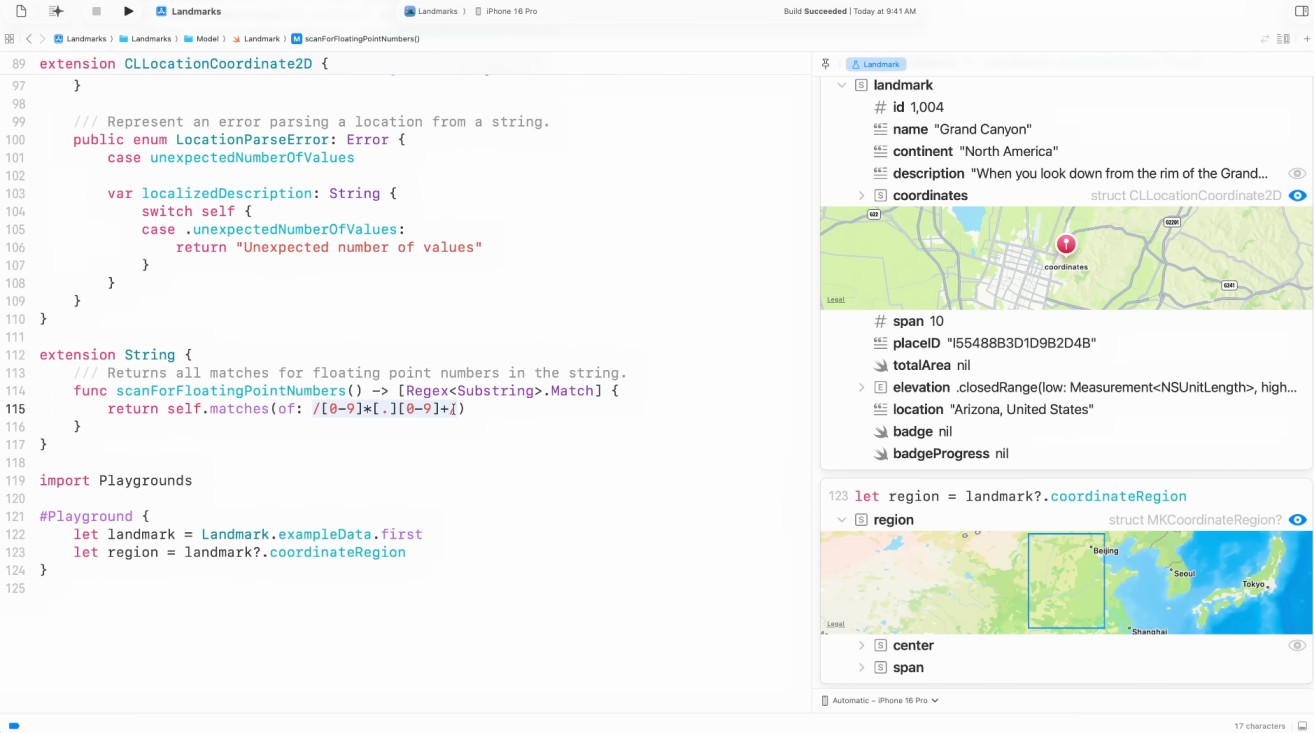Click the 17 characters status text

coord(1259,726)
